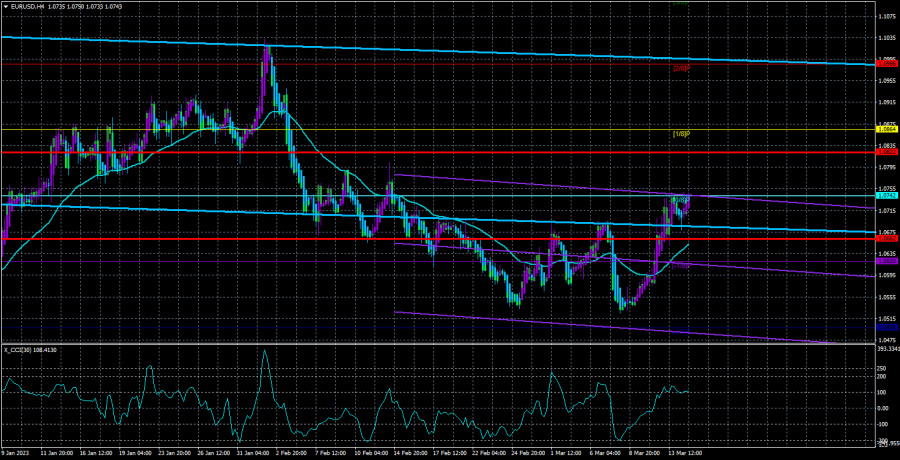
Task: Click the red 1.0662 price tag
Action: (x=887, y=238)
